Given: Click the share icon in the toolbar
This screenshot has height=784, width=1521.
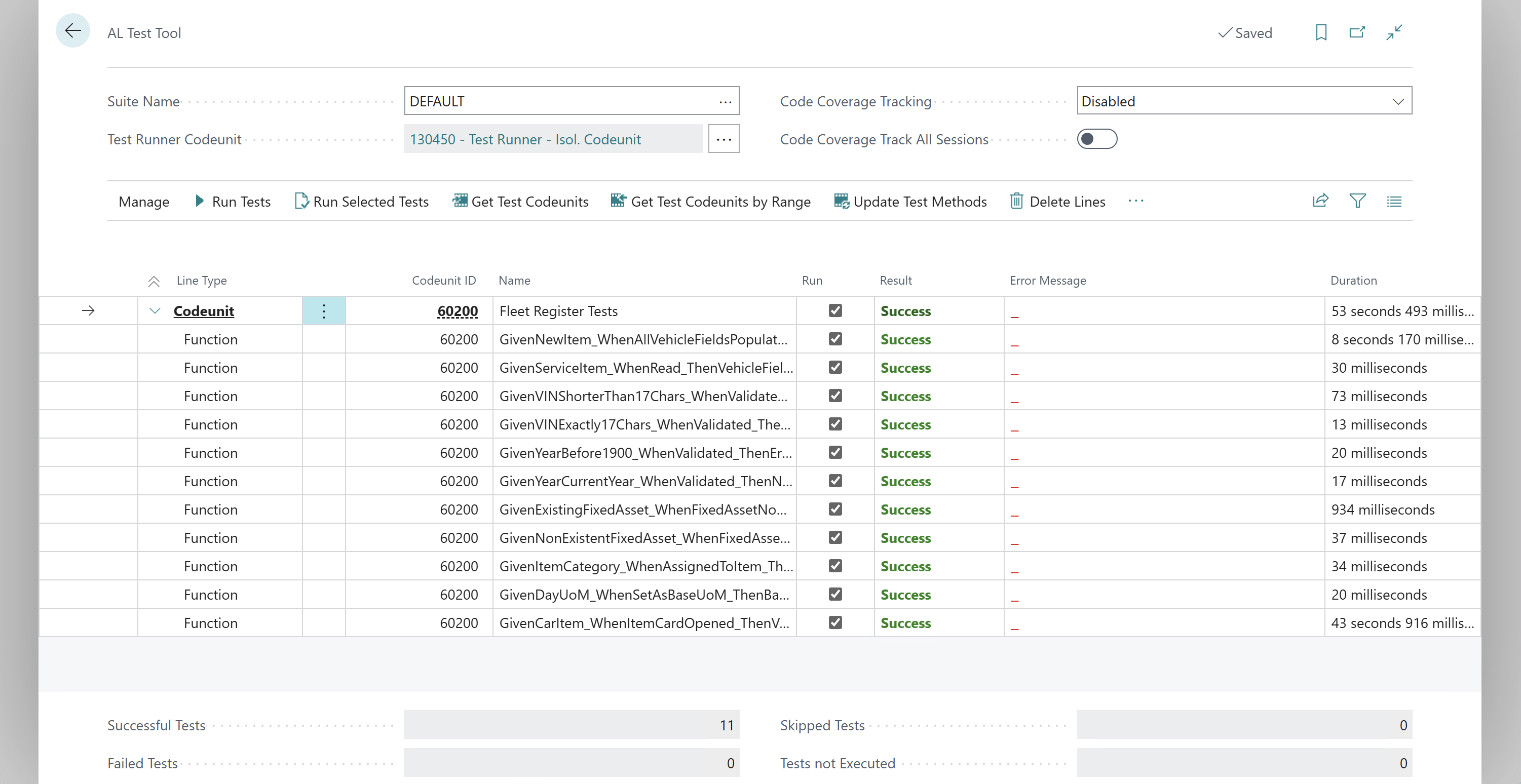Looking at the screenshot, I should [1320, 201].
